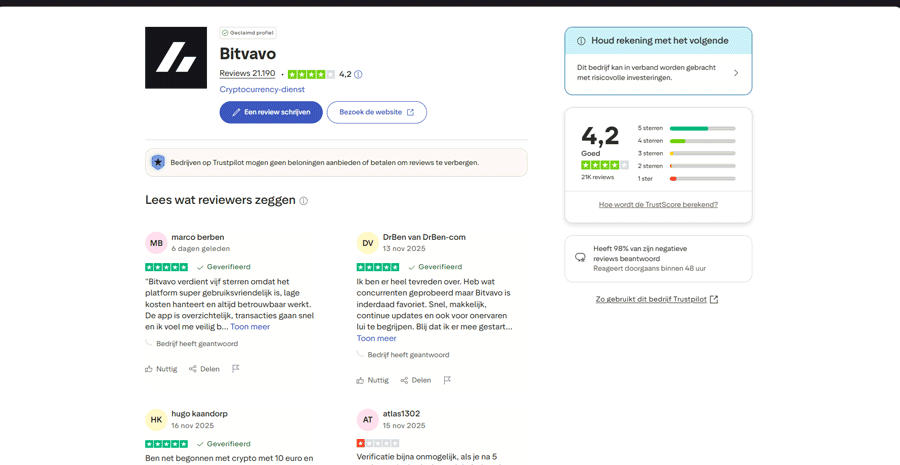This screenshot has height=465, width=900.
Task: Click the Bitvavo company logo
Action: pos(176,57)
